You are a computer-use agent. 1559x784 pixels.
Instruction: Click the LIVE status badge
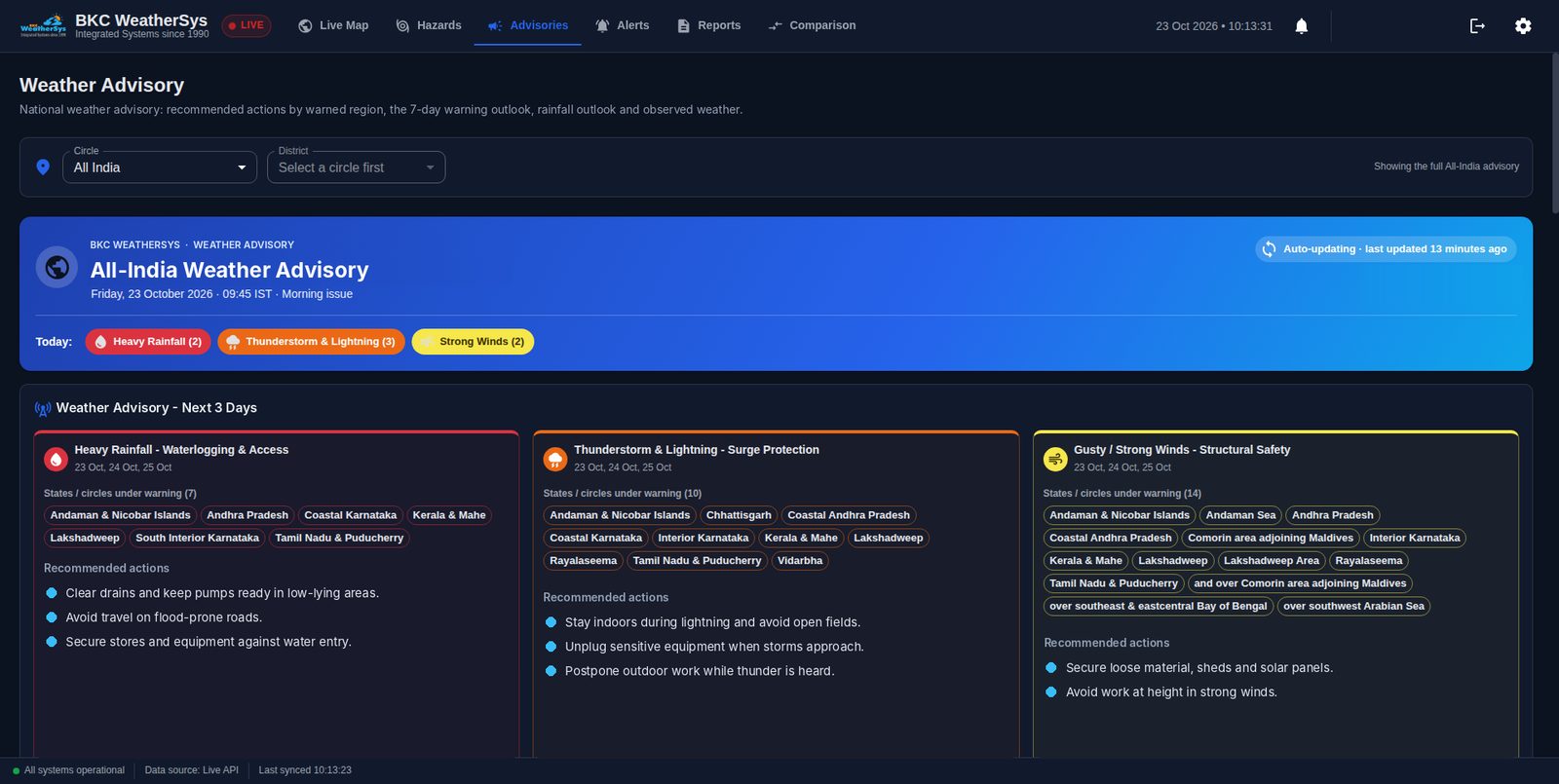point(246,25)
